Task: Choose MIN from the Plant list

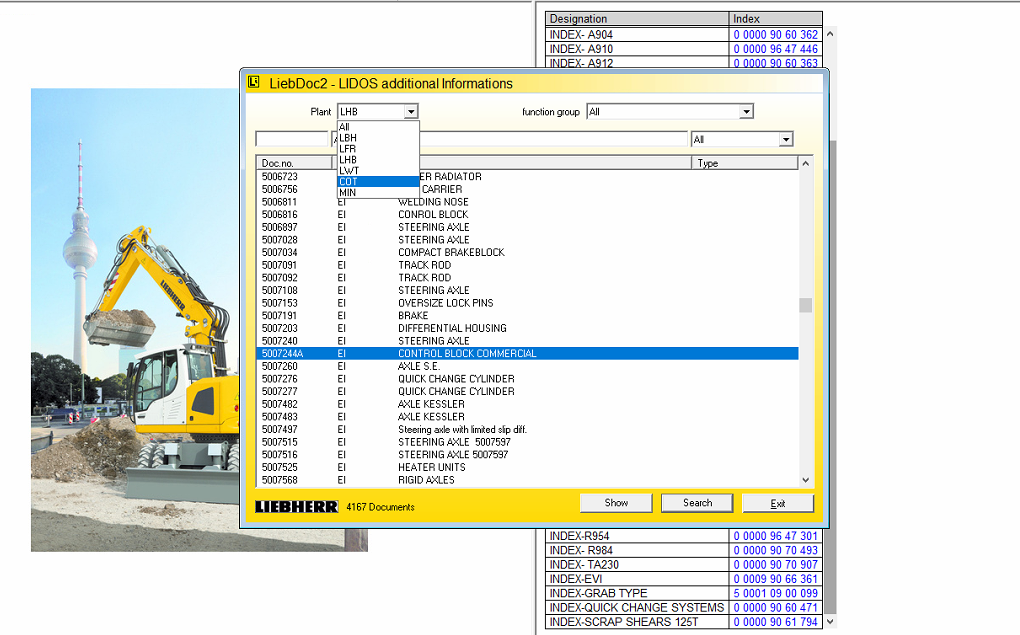Action: click(348, 193)
